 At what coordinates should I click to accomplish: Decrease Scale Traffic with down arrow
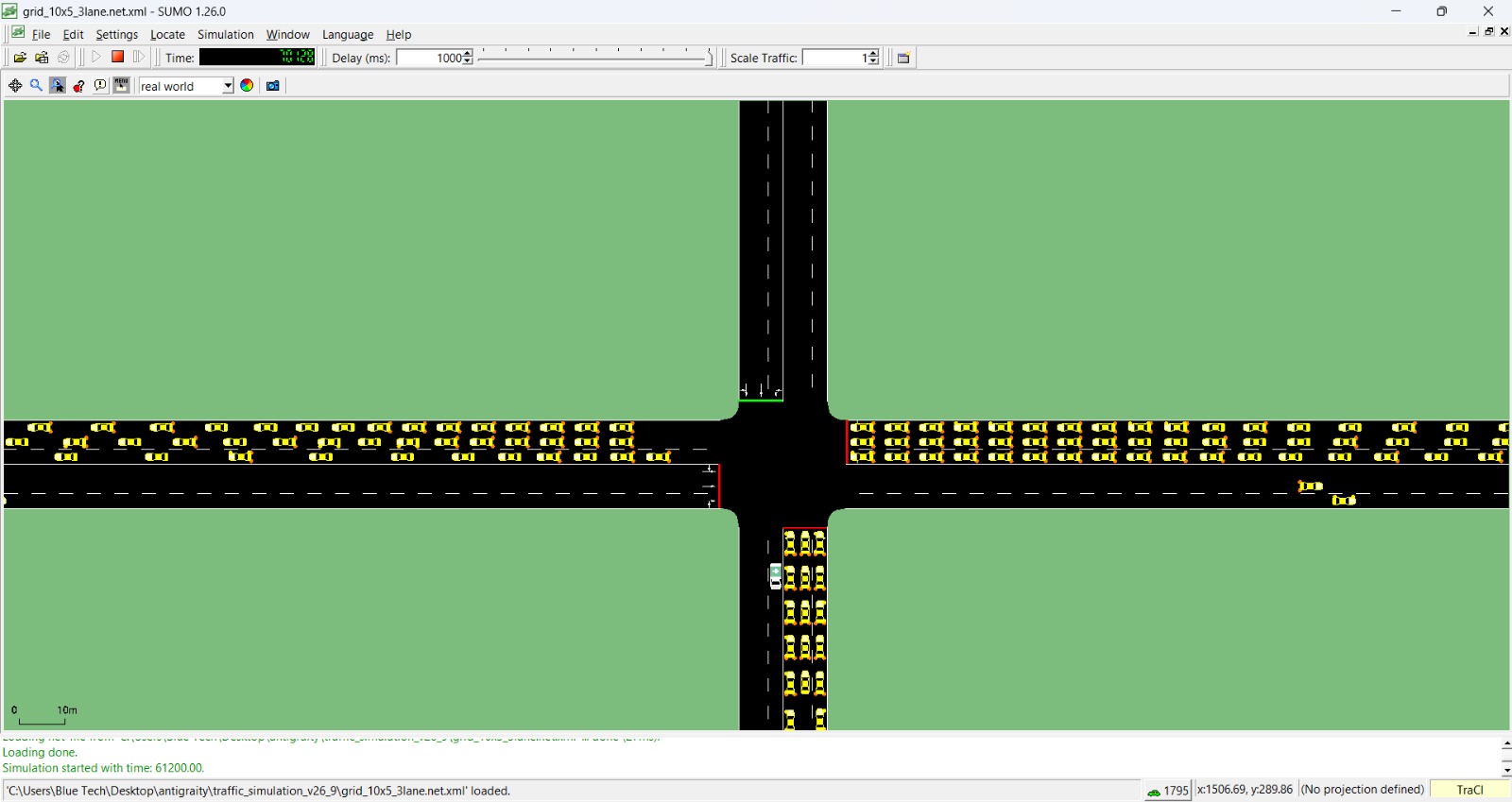874,61
